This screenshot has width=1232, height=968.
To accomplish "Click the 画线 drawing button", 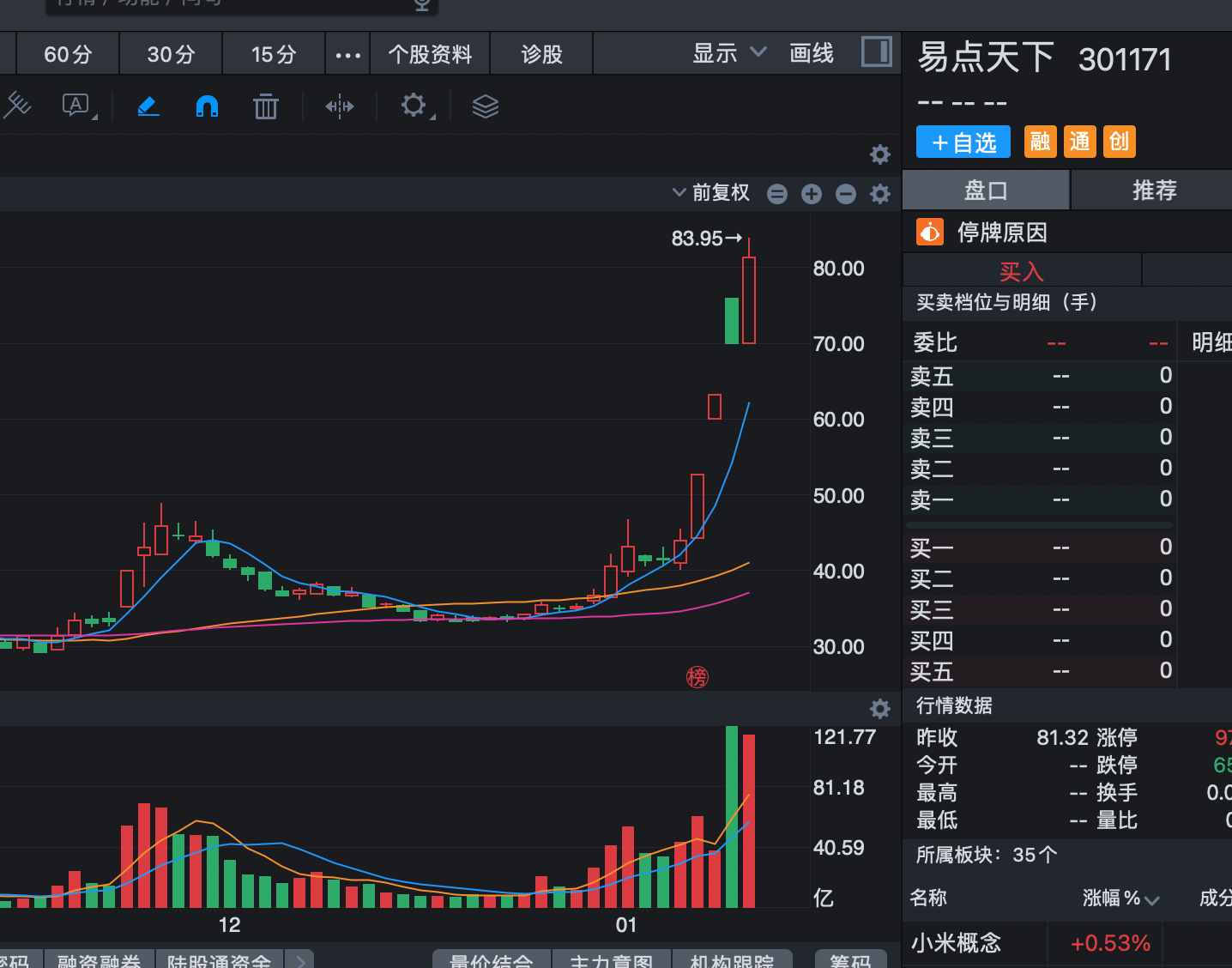I will point(811,53).
